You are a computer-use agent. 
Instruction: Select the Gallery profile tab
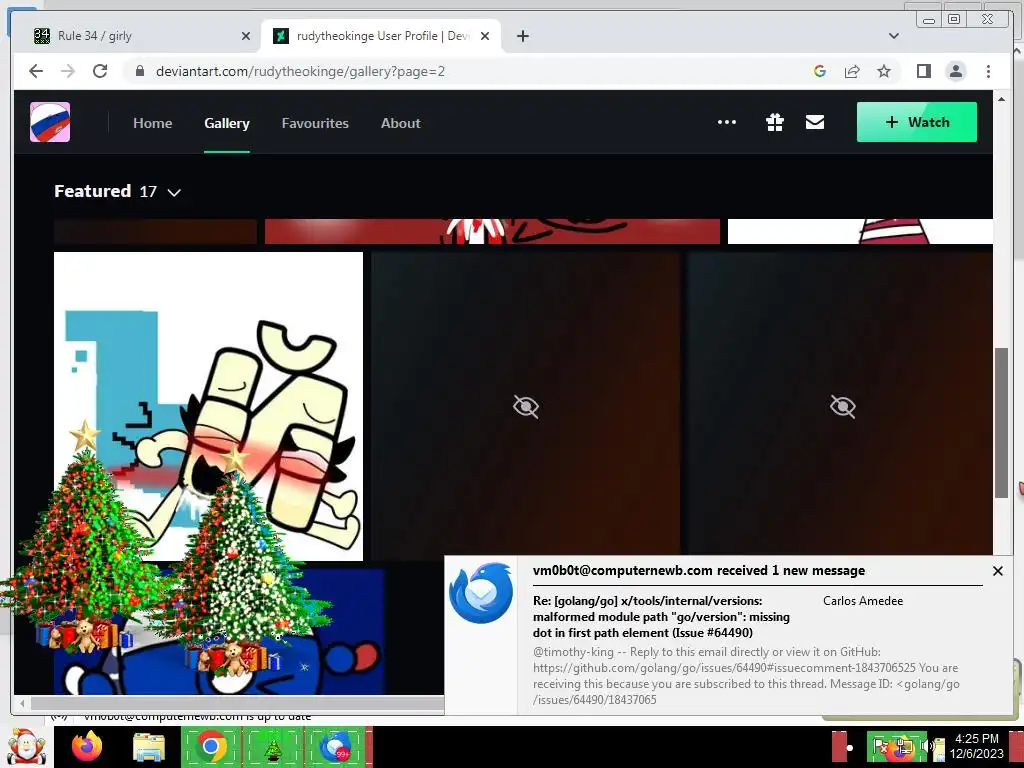(227, 123)
